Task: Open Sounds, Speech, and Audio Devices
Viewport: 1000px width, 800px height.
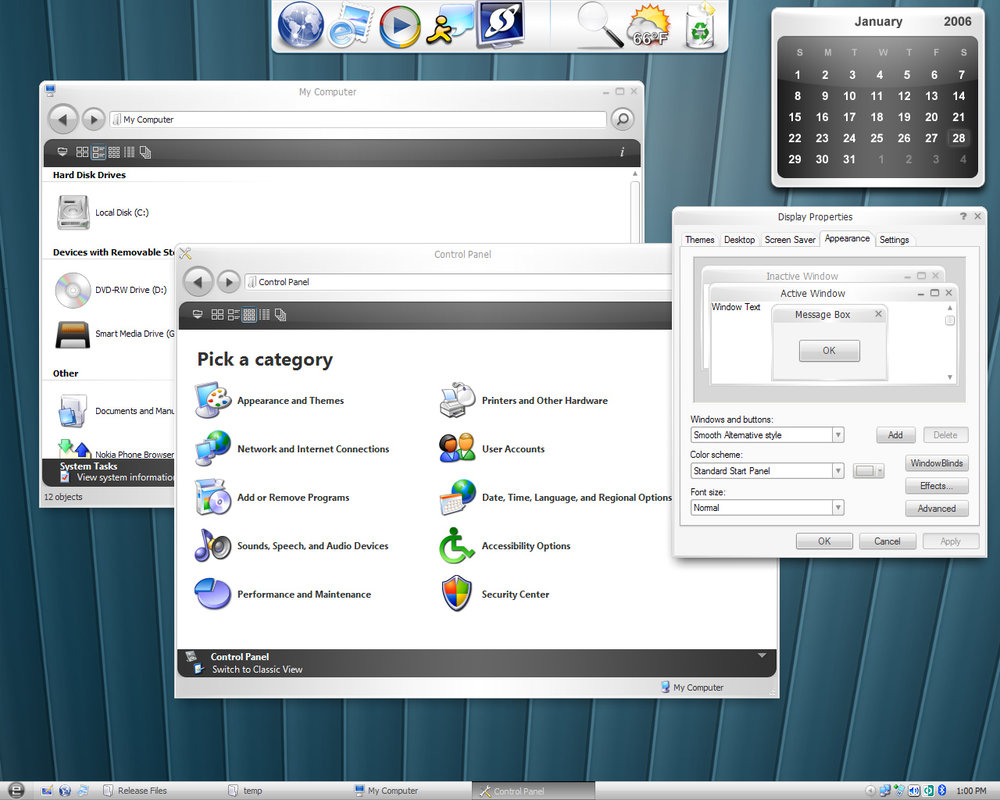Action: coord(291,546)
